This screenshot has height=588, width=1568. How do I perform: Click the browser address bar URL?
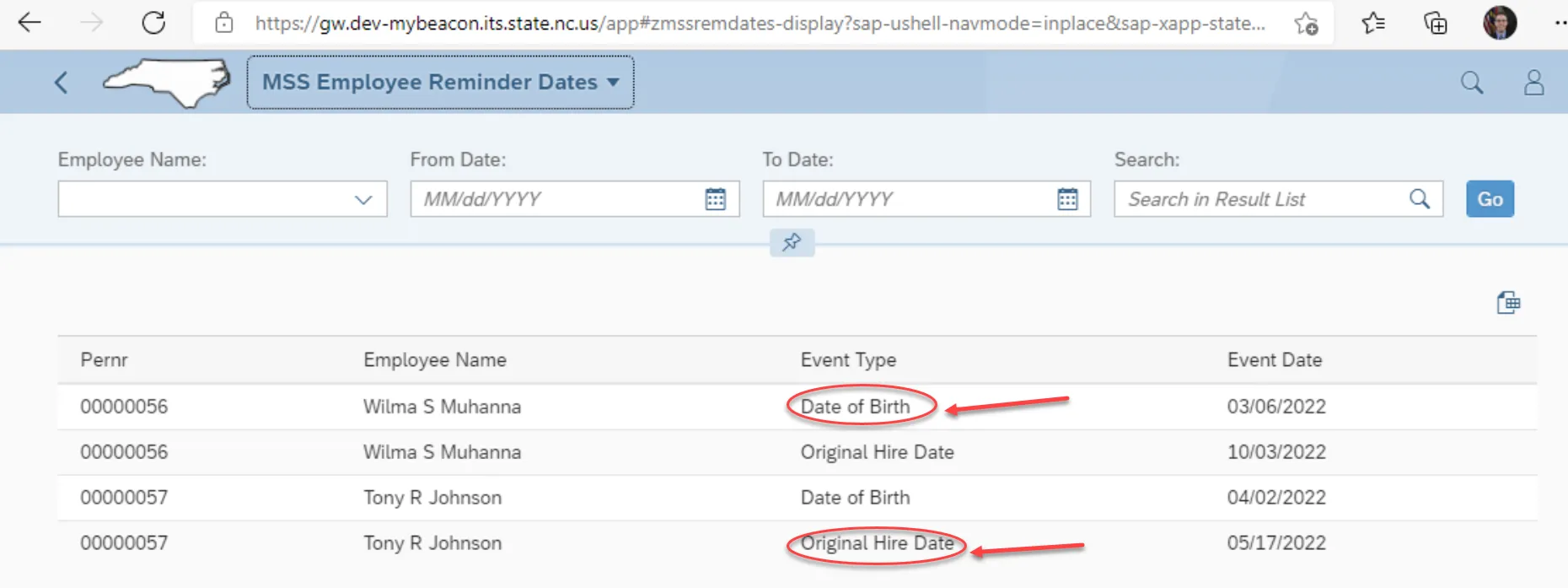[759, 24]
